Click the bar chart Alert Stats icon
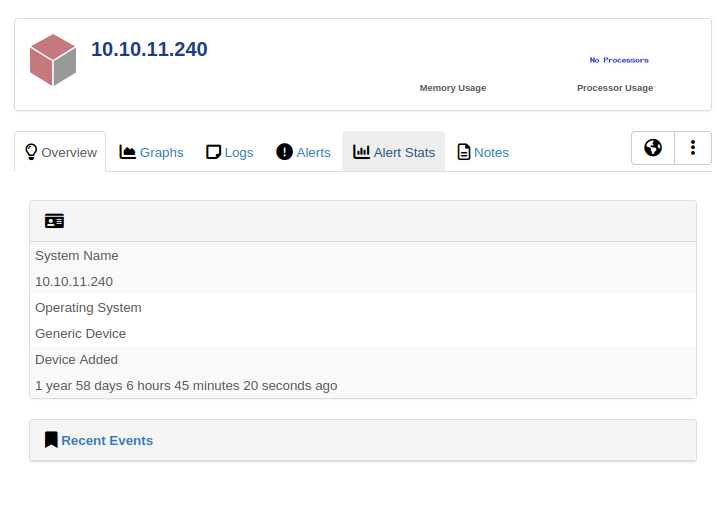This screenshot has height=527, width=717. point(361,152)
